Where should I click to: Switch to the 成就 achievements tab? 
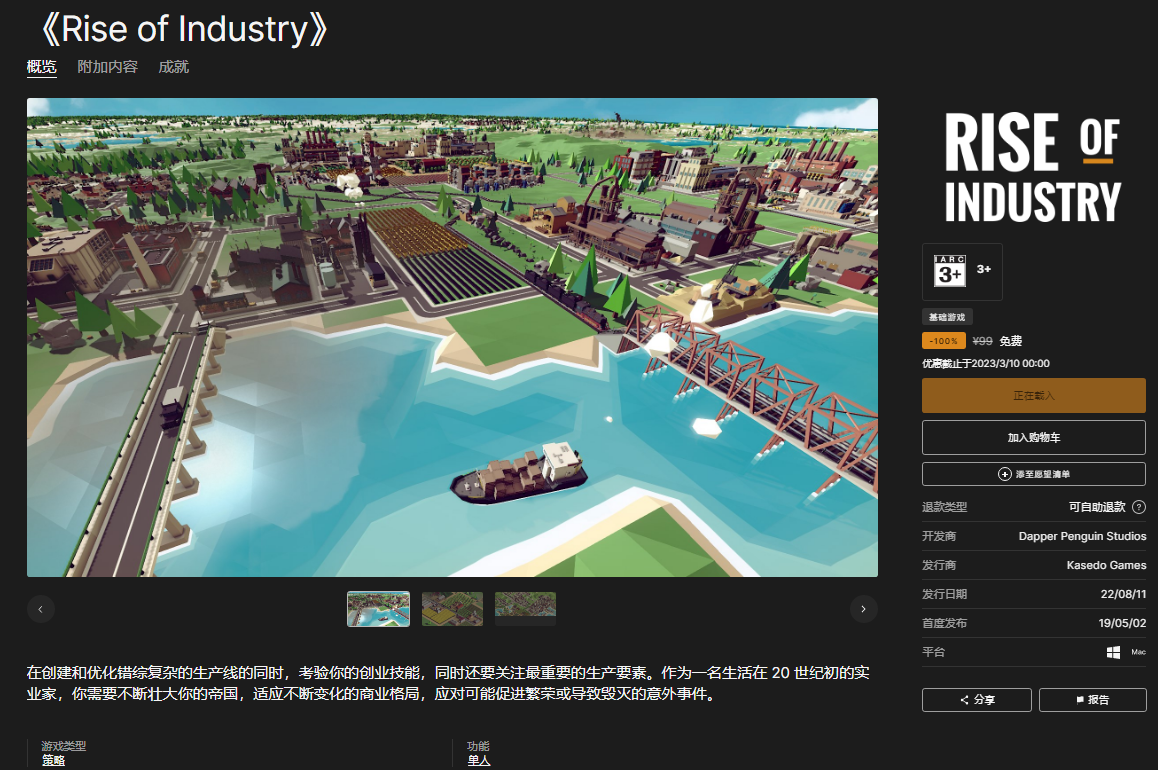point(173,67)
